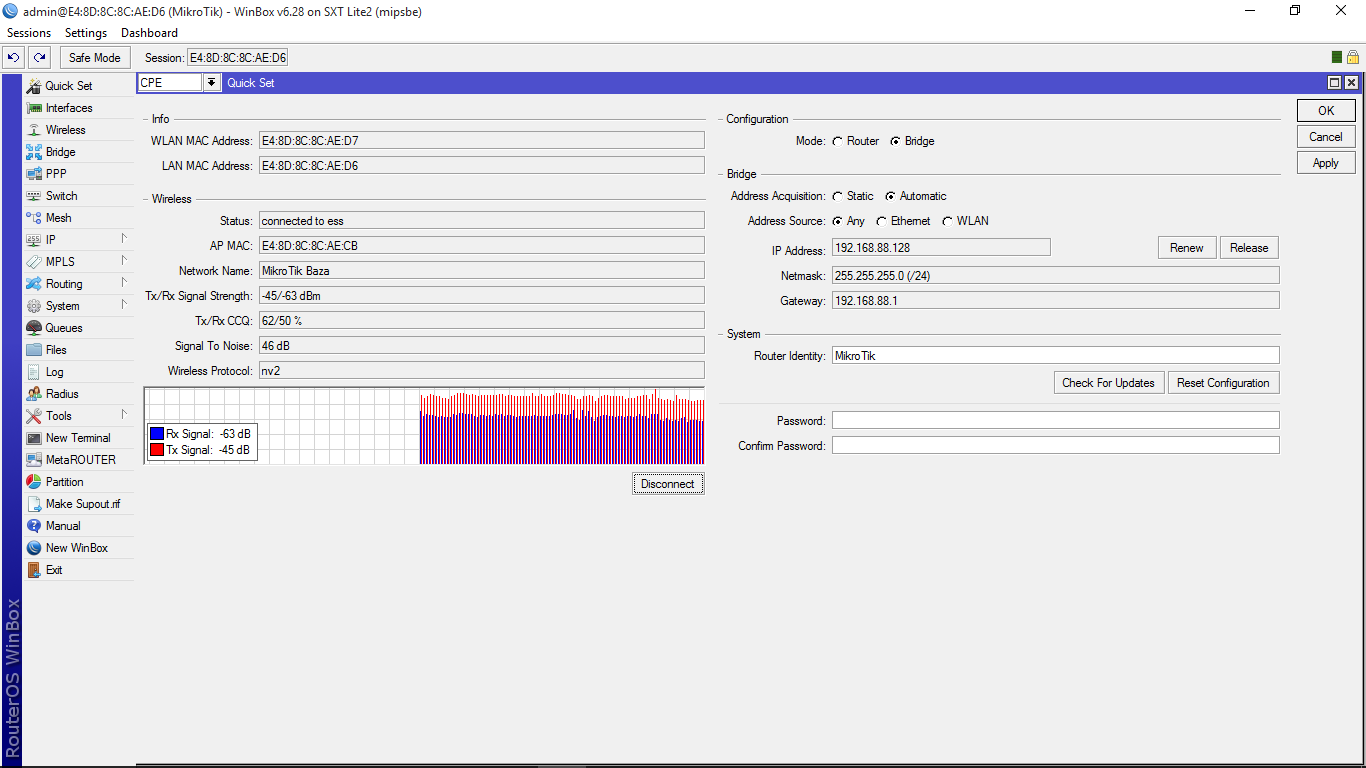The width and height of the screenshot is (1366, 768).
Task: Set Address Source to Any
Action: tap(837, 221)
